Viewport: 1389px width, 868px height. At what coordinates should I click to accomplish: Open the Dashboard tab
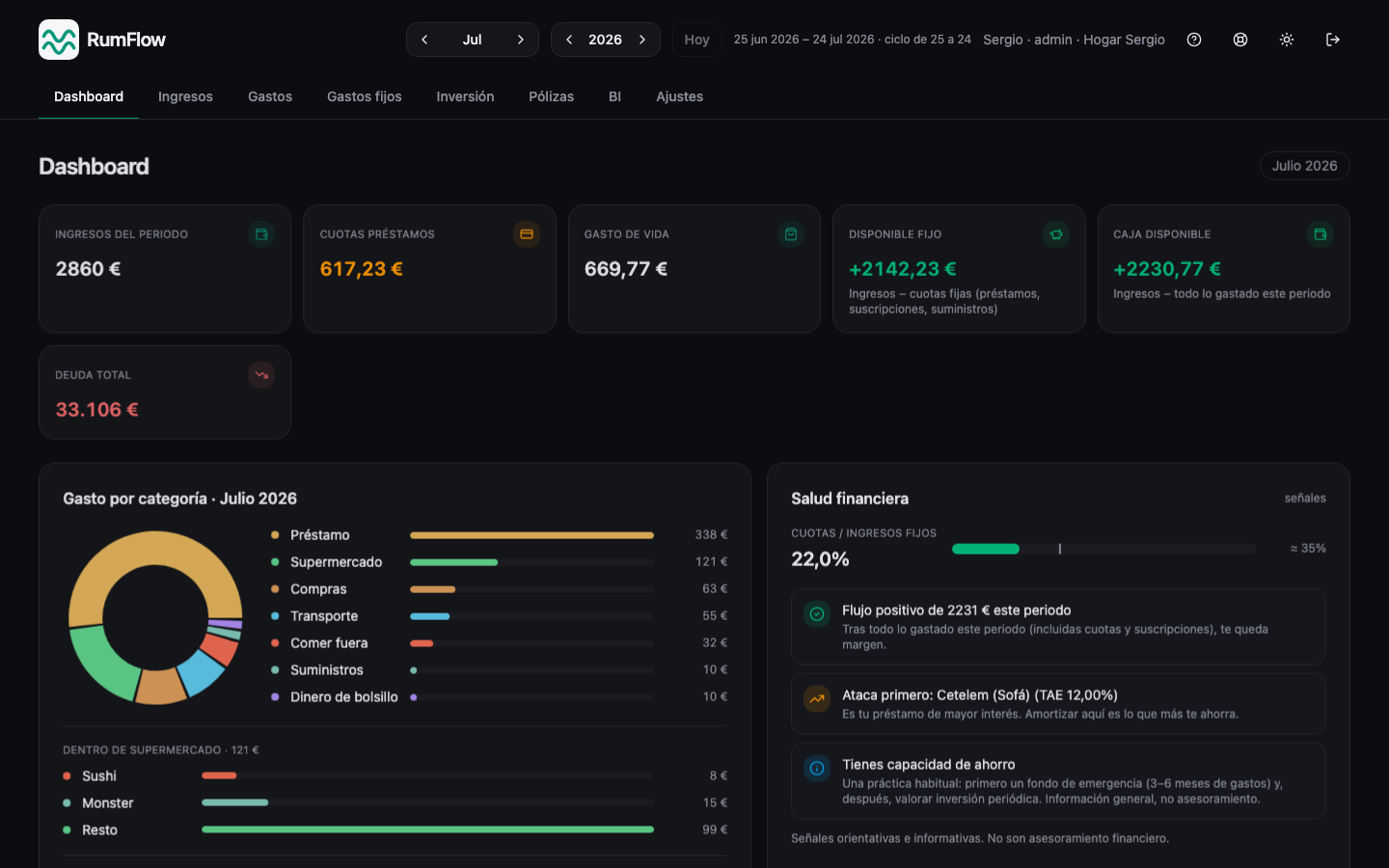point(89,96)
